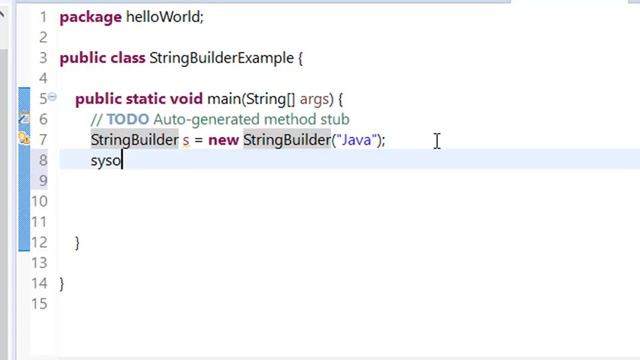
Task: Click 'helloWorld;' on line 1
Action: 165,17
